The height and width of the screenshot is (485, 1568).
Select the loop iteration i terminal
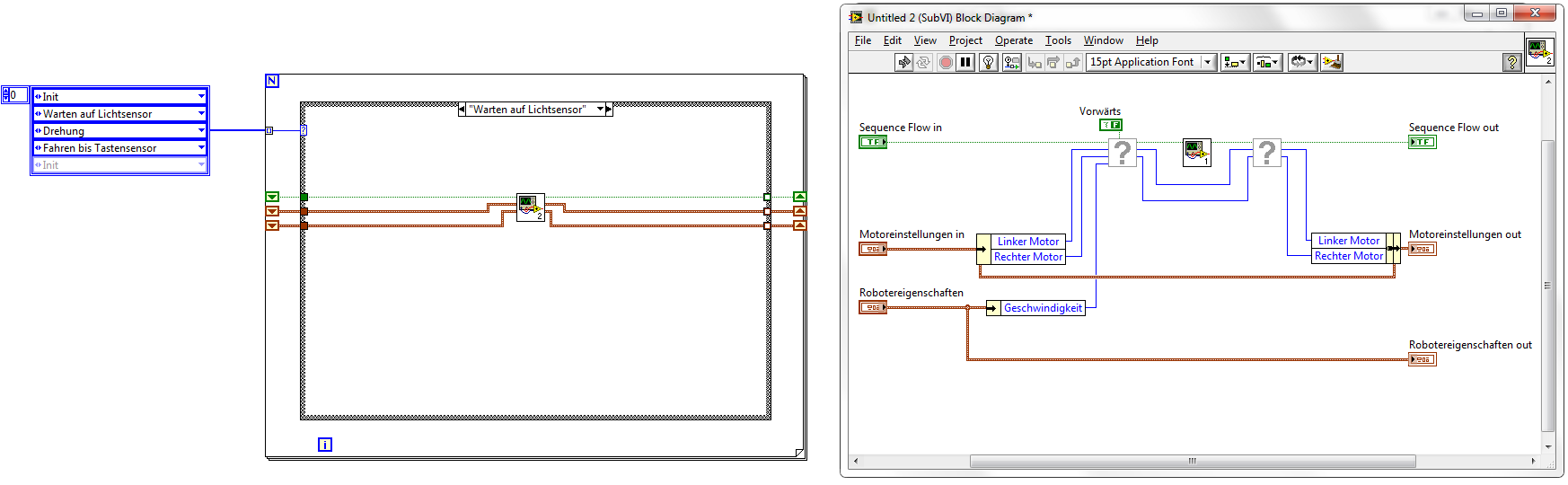325,445
